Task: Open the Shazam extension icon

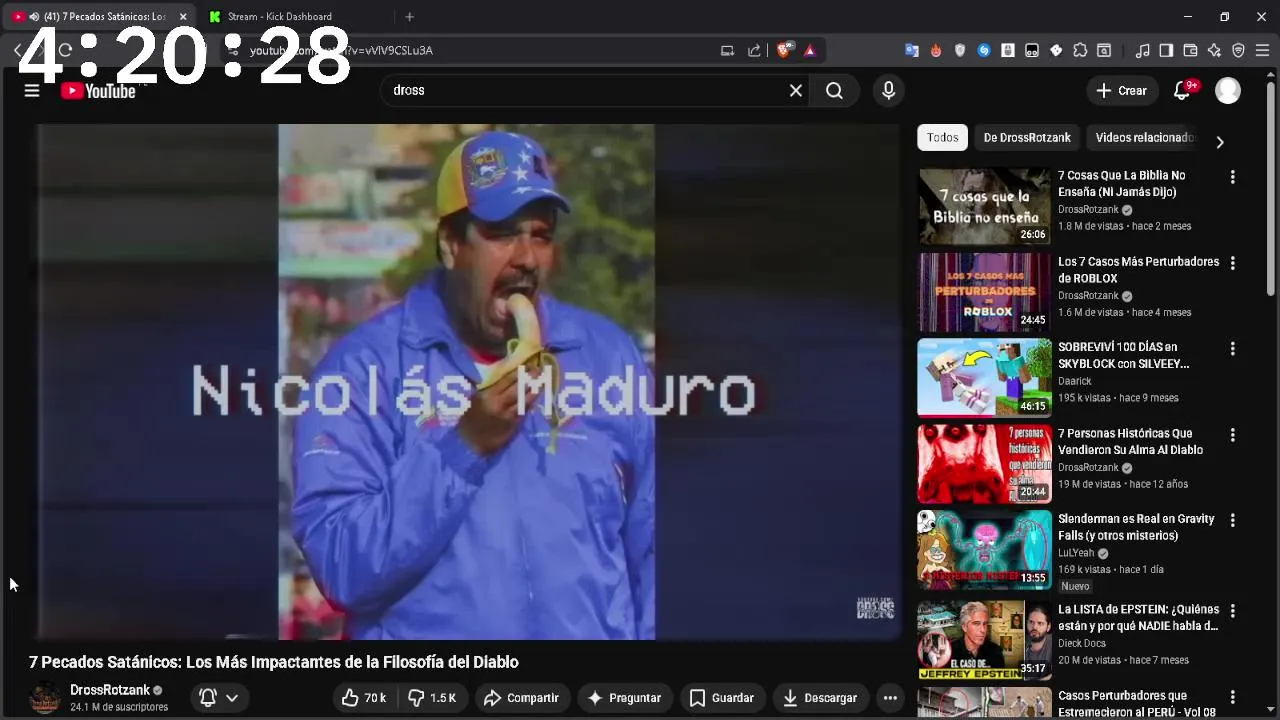Action: tap(984, 51)
